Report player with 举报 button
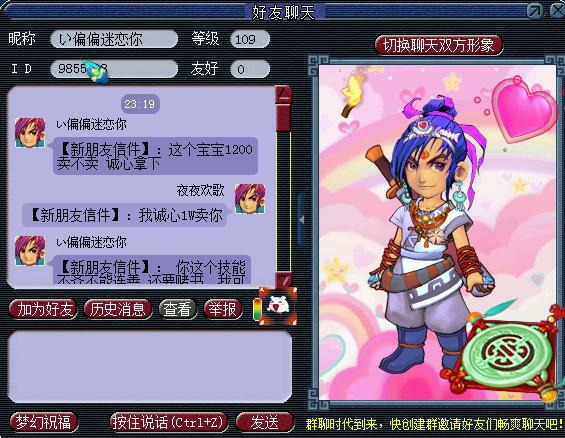This screenshot has width=565, height=438. coord(223,309)
